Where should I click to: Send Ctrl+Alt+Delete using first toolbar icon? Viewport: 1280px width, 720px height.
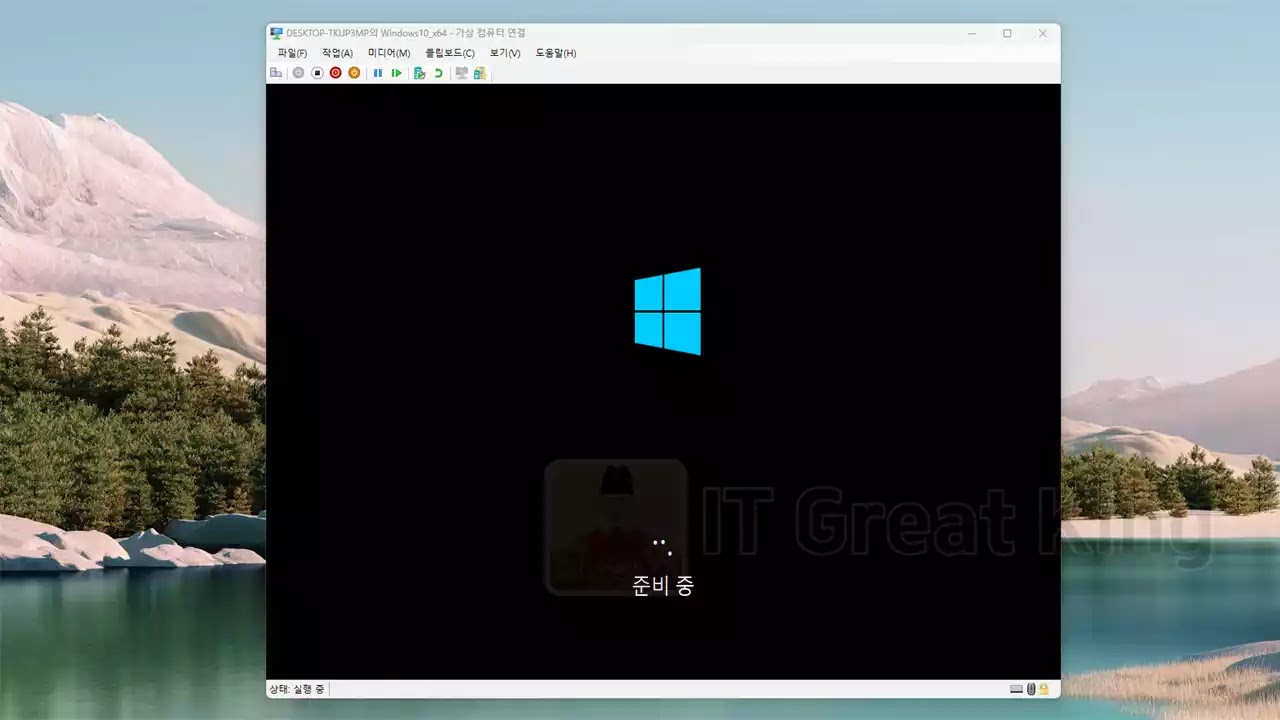click(x=276, y=73)
